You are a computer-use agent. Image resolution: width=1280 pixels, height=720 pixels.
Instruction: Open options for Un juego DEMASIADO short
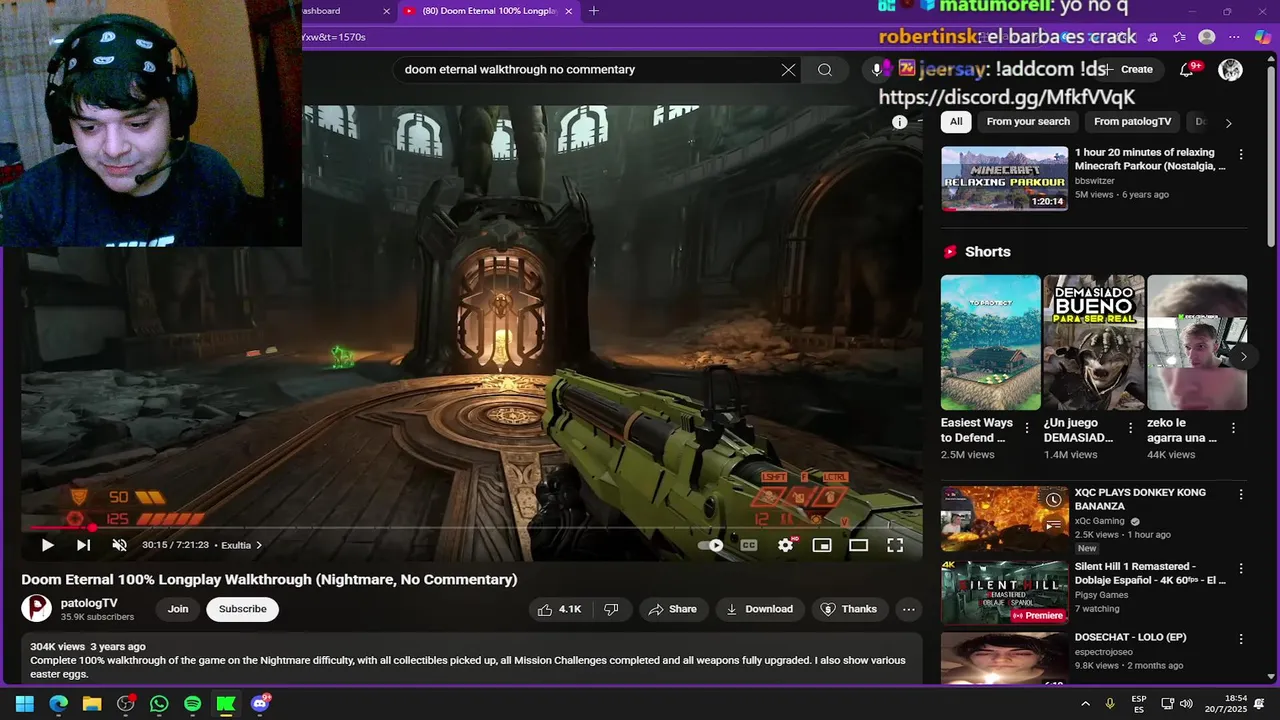pyautogui.click(x=1130, y=428)
